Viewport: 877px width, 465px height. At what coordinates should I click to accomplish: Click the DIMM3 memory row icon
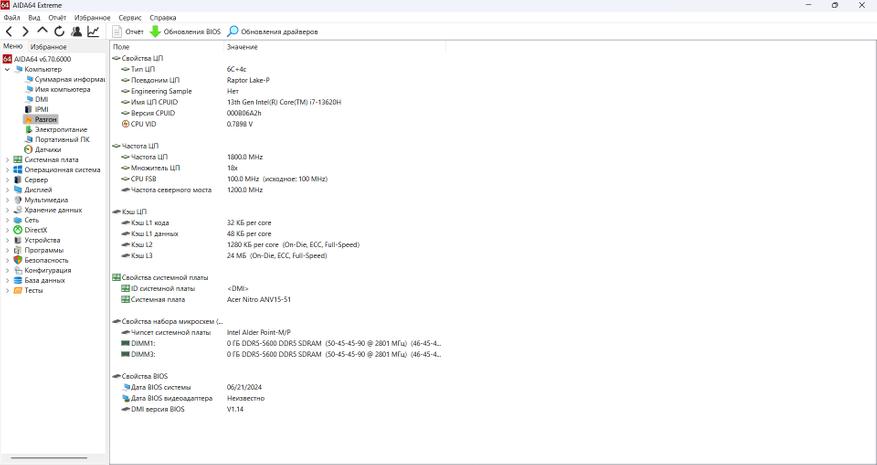[125, 355]
